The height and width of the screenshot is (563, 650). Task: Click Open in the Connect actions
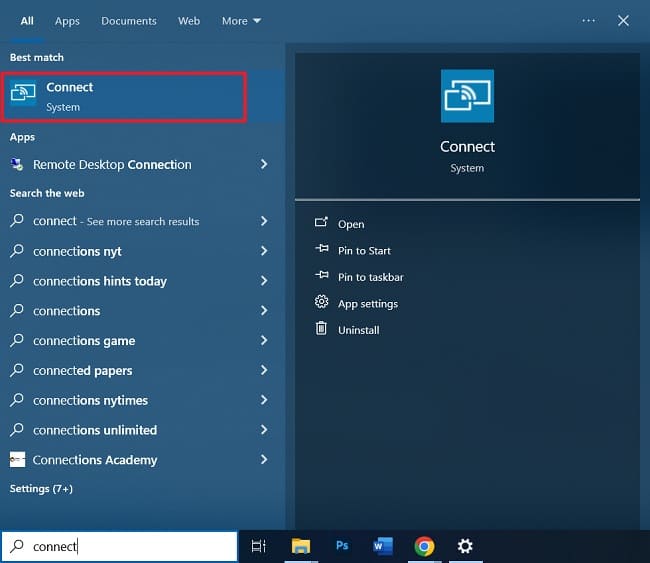click(x=351, y=224)
